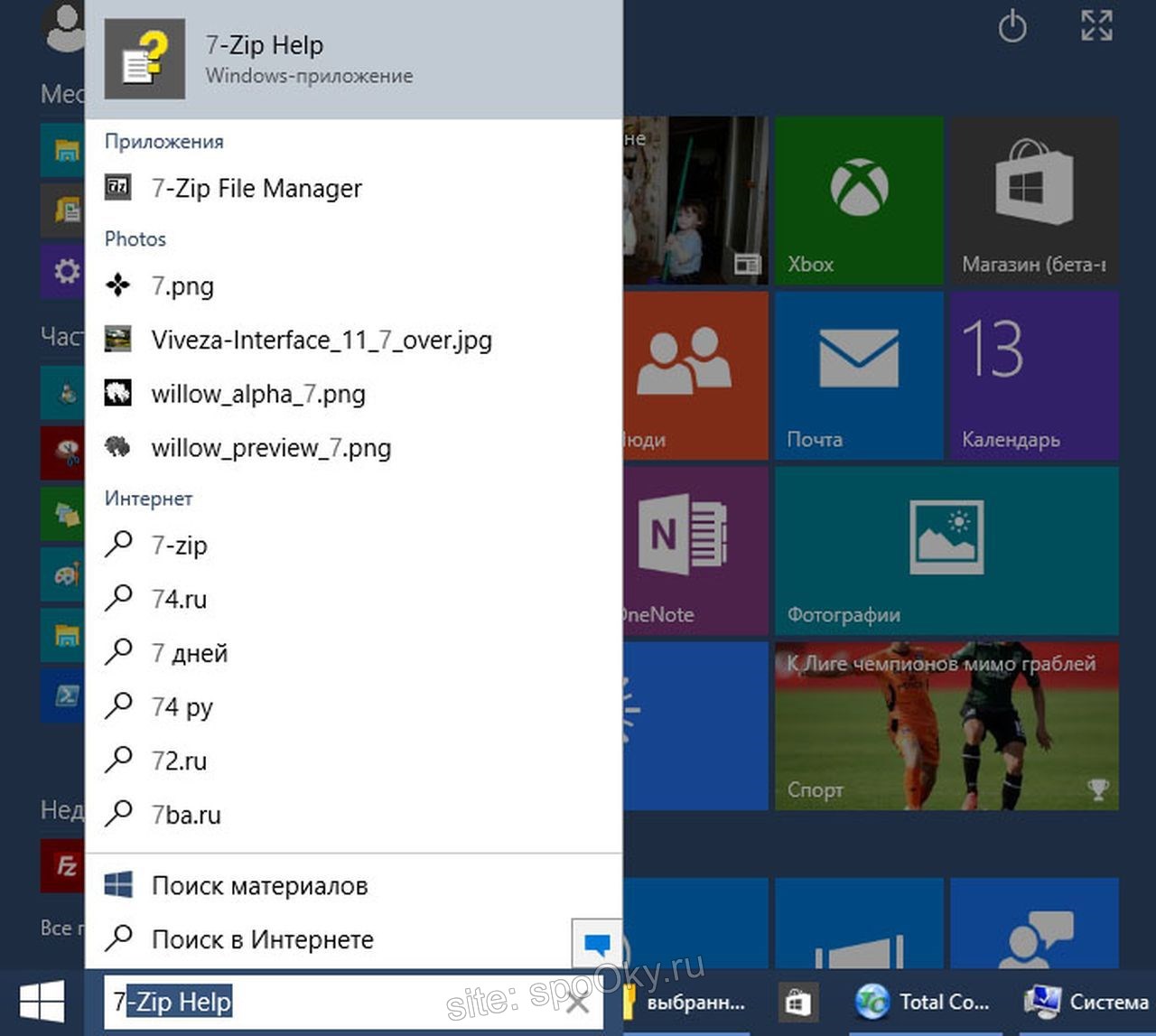Open the Магазин store tile
Screen dimensions: 1156x1036
[1034, 201]
